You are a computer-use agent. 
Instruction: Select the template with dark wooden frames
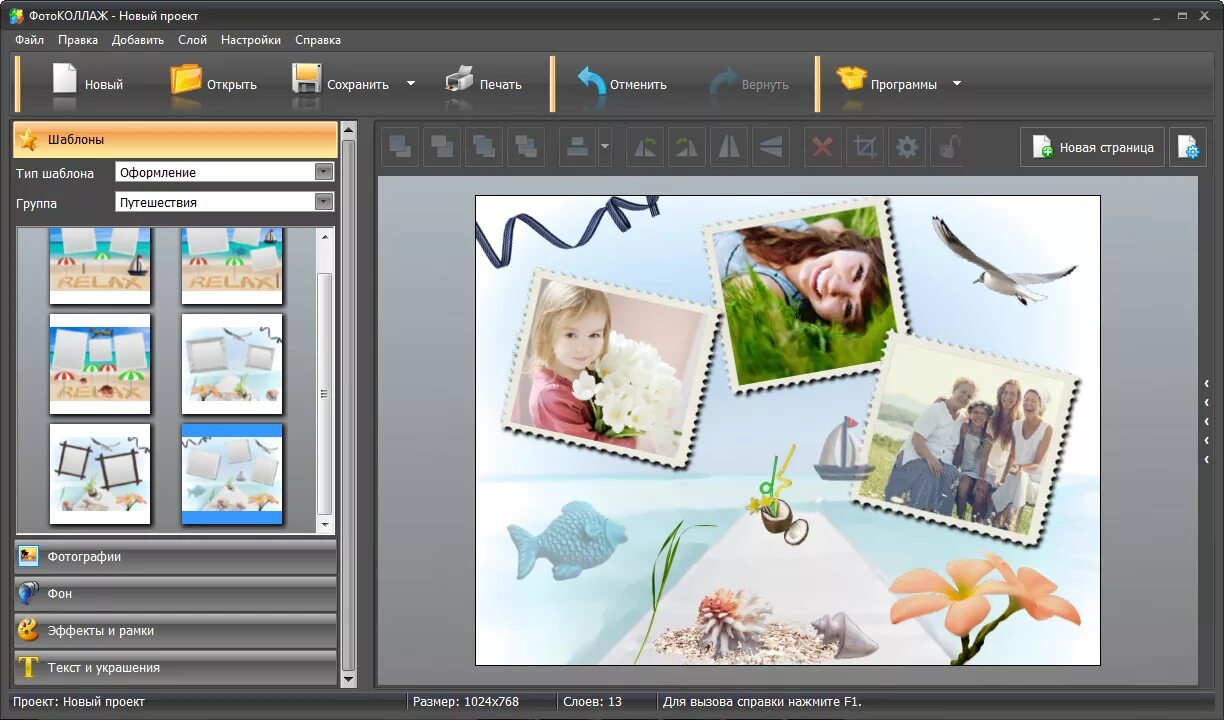100,474
